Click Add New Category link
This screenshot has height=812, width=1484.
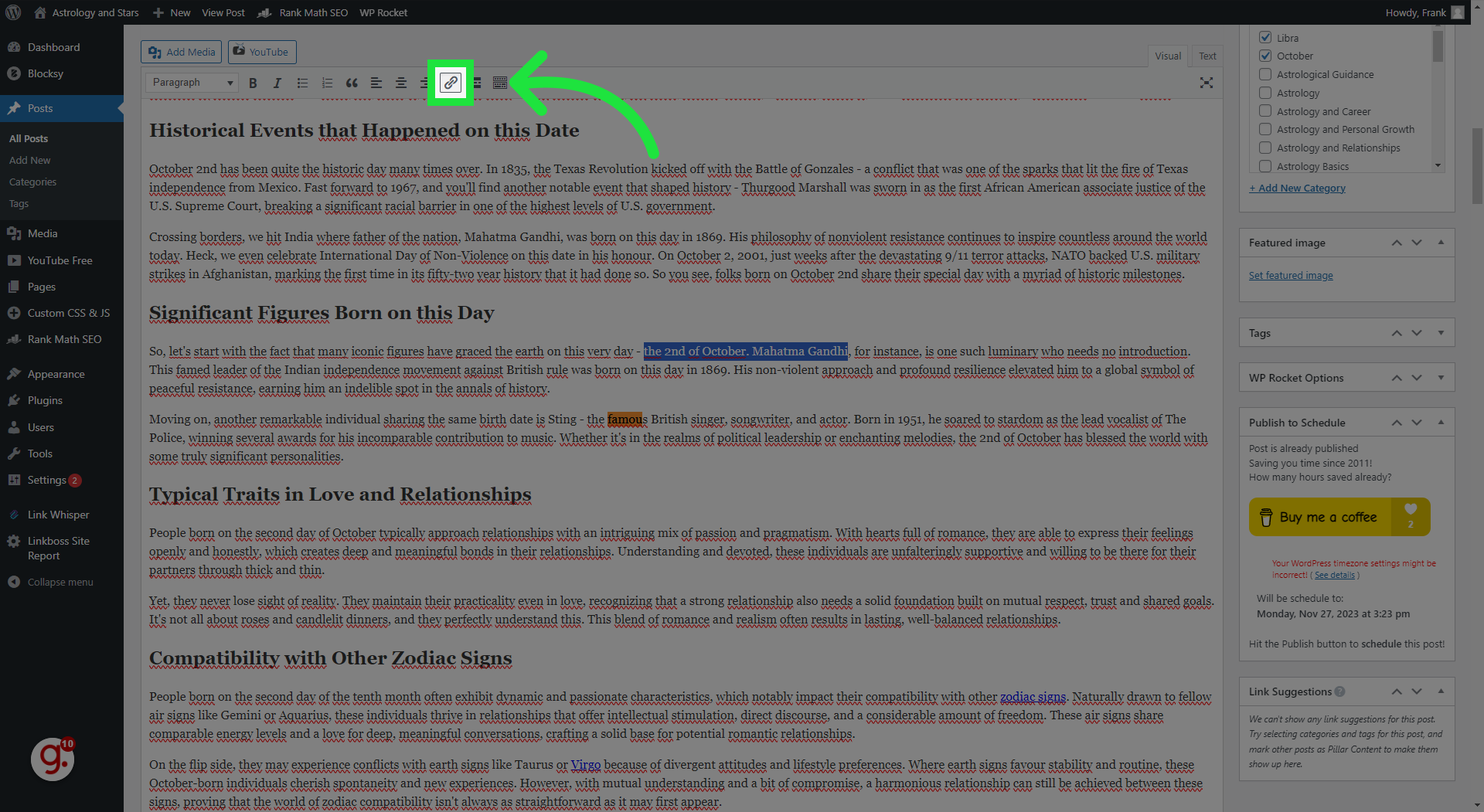pyautogui.click(x=1297, y=188)
